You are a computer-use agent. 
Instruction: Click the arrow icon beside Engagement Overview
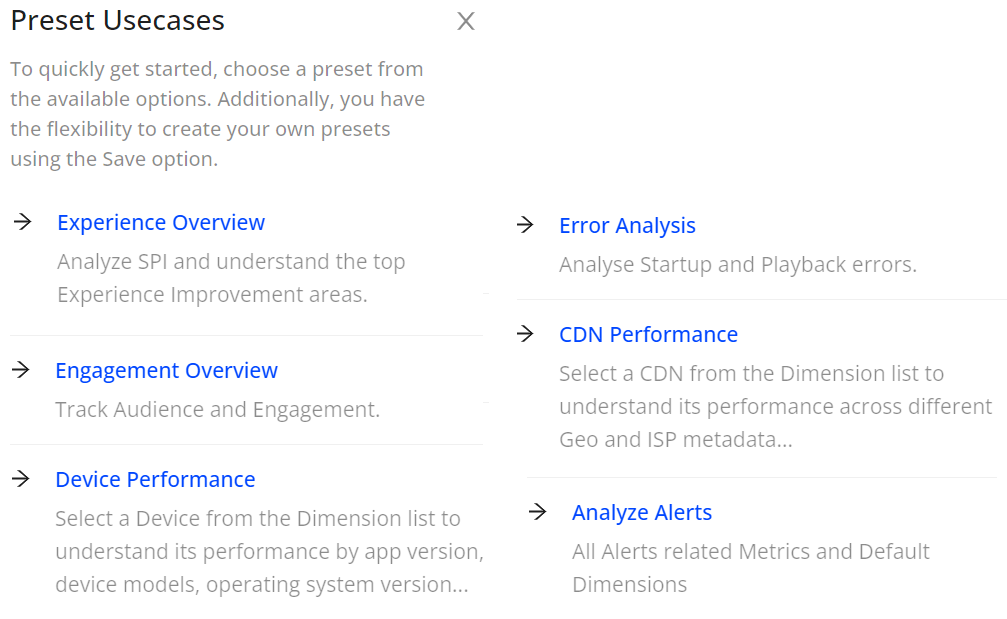[21, 370]
